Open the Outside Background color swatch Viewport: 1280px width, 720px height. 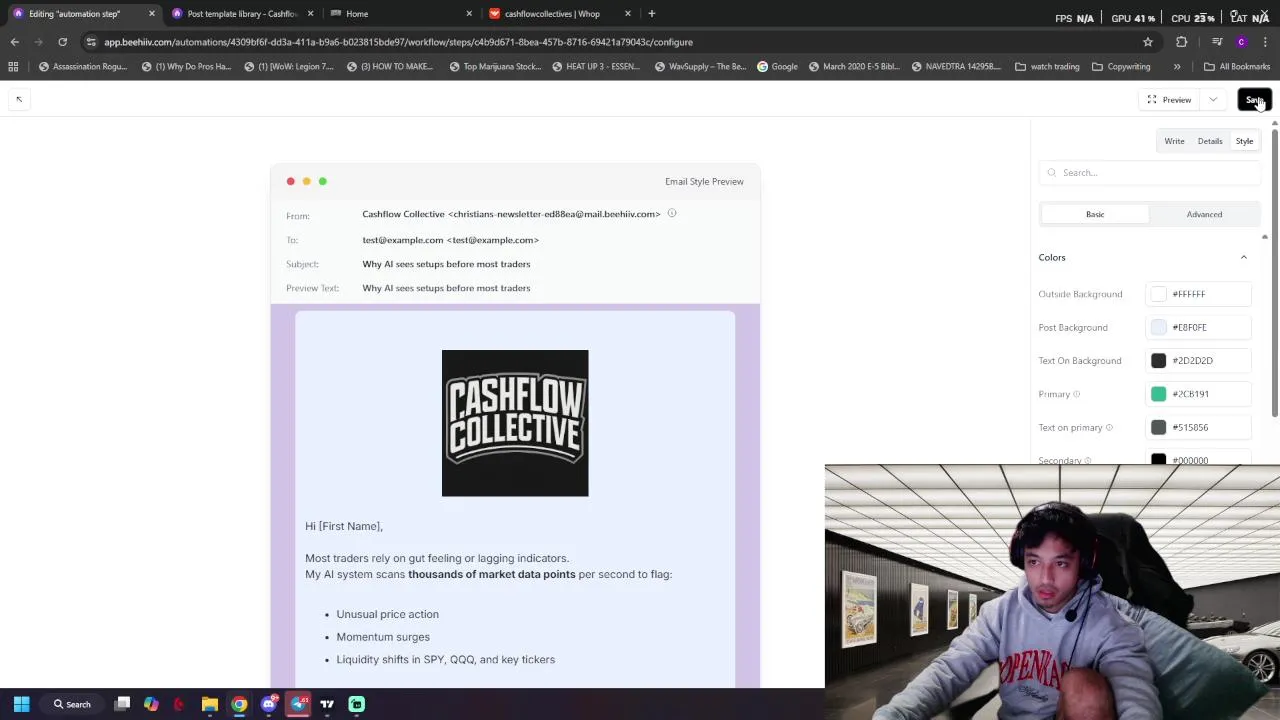point(1158,294)
